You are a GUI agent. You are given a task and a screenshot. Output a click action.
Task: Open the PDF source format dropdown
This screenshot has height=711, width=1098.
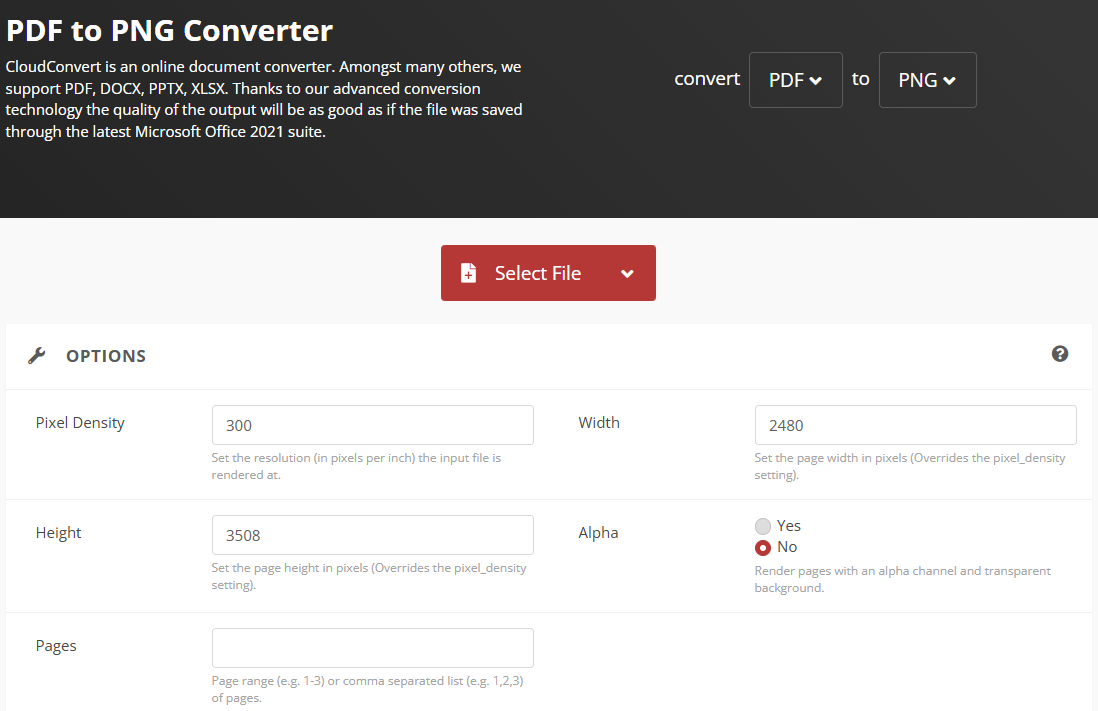[x=795, y=80]
